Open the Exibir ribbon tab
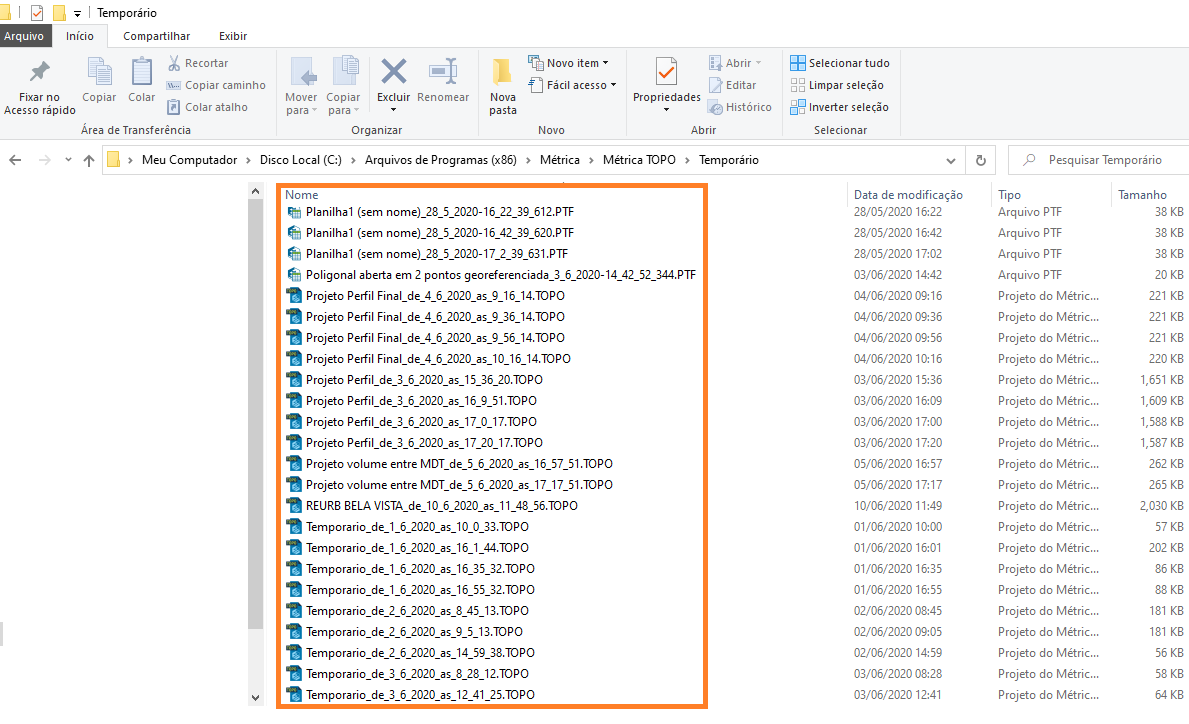Image resolution: width=1189 pixels, height=724 pixels. coord(233,36)
